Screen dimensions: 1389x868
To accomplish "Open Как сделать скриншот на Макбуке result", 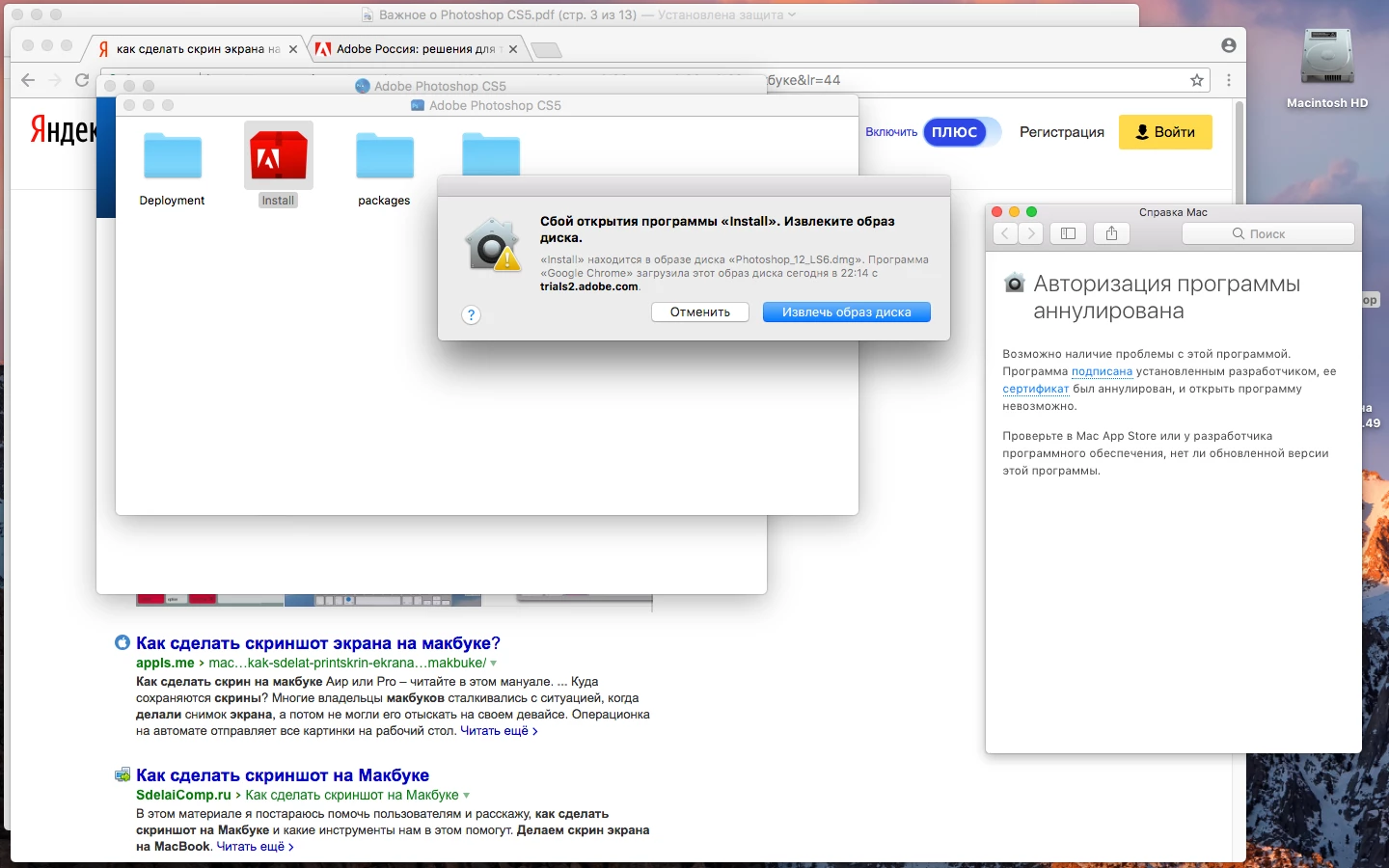I will 283,775.
